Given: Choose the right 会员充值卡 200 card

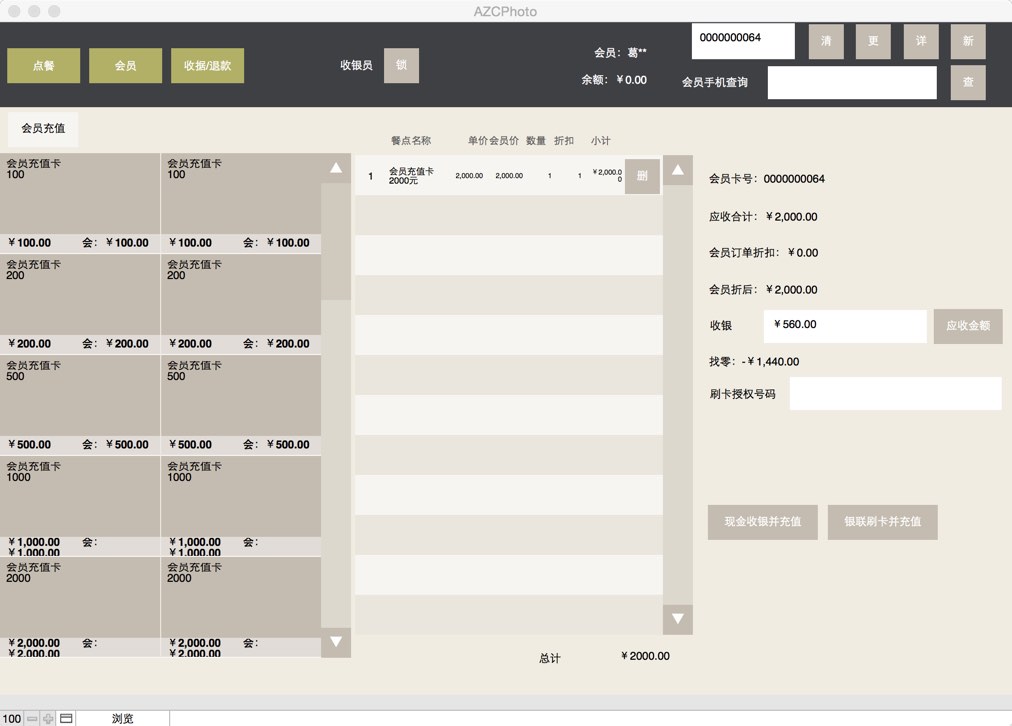Looking at the screenshot, I should click(241, 303).
